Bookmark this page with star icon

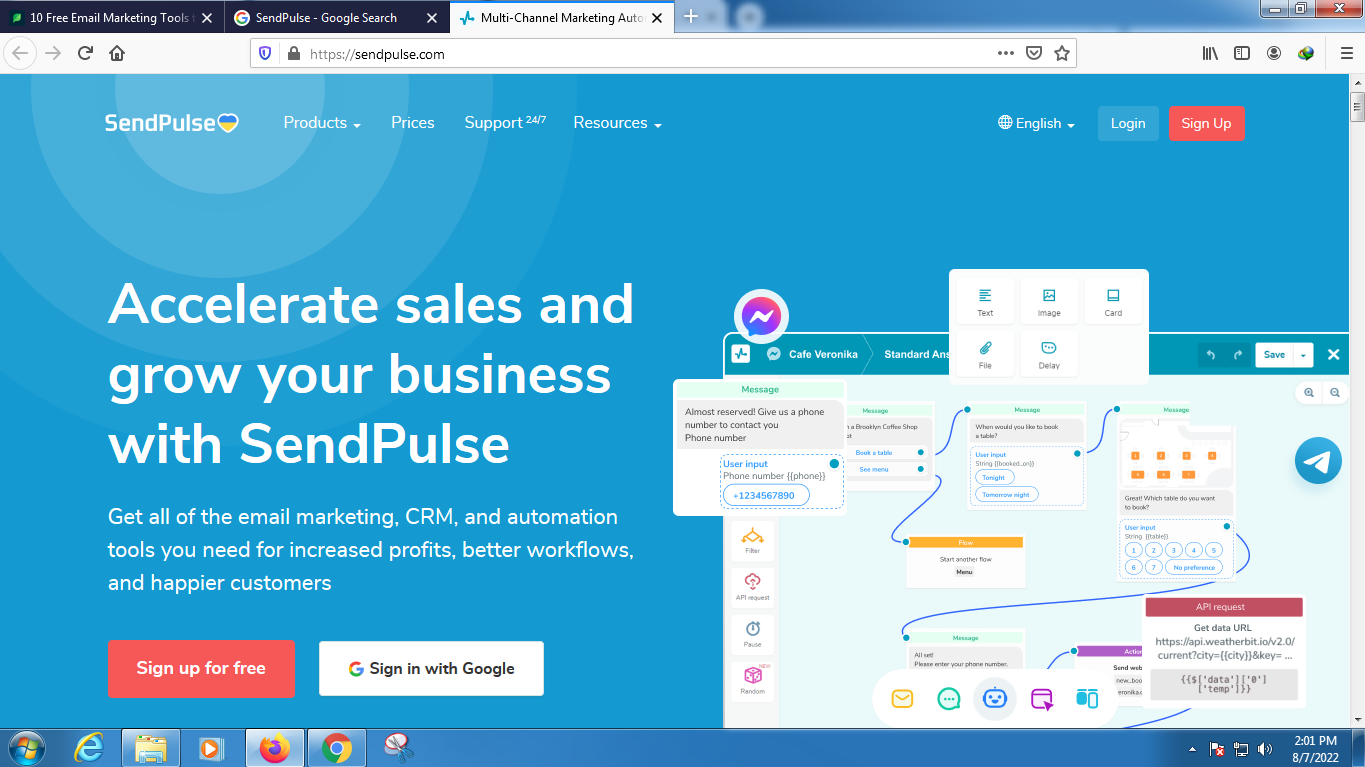coord(1062,54)
